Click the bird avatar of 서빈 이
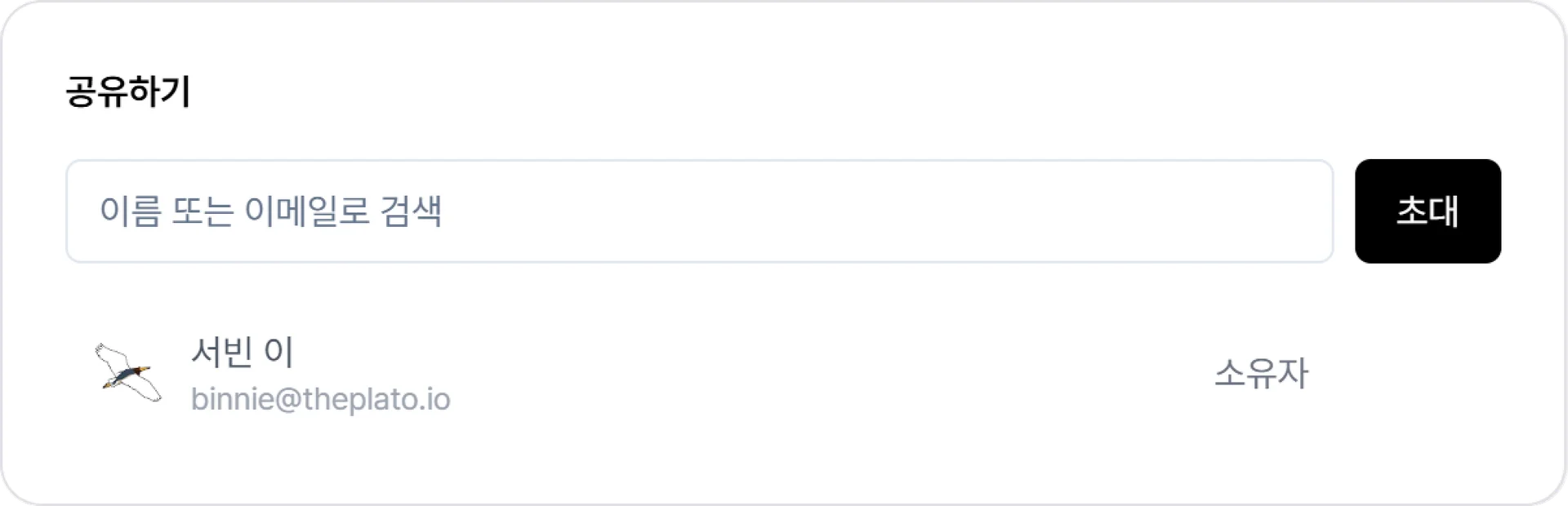The width and height of the screenshot is (1568, 506). point(128,374)
